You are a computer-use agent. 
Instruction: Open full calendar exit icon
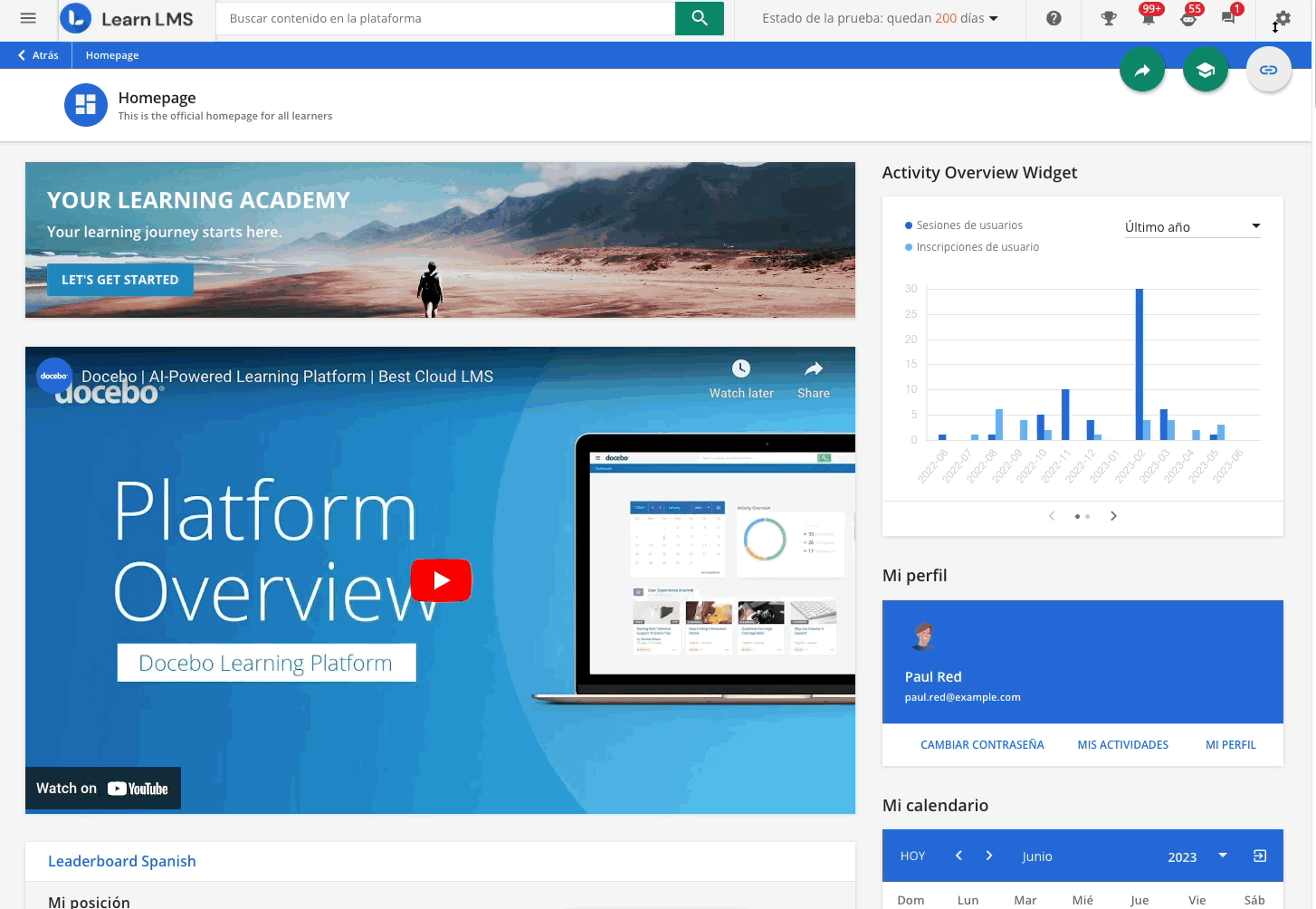1260,856
